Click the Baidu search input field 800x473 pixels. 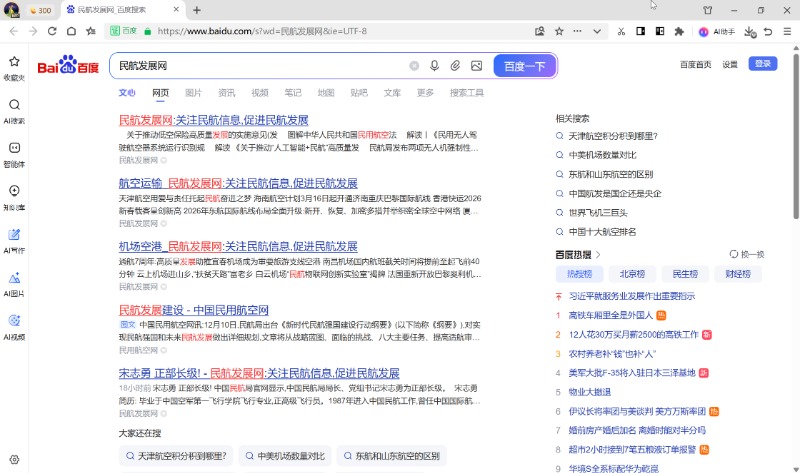tap(260, 66)
